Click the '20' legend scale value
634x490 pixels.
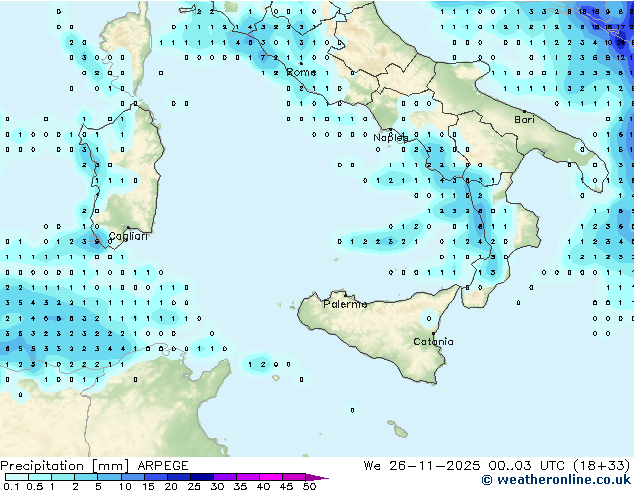[x=171, y=486]
